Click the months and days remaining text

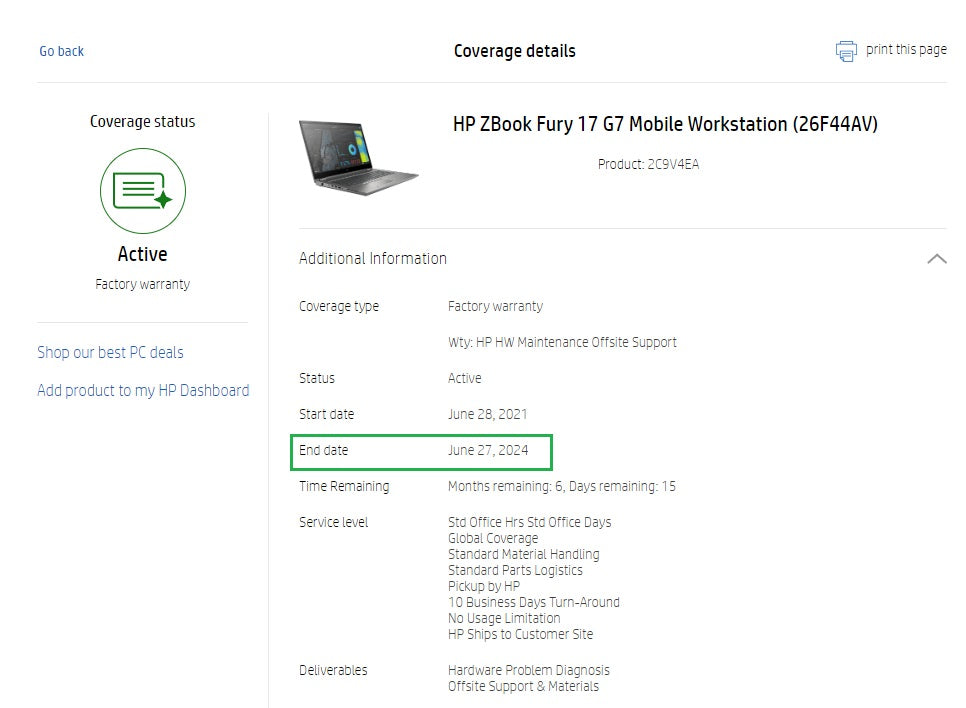click(561, 487)
